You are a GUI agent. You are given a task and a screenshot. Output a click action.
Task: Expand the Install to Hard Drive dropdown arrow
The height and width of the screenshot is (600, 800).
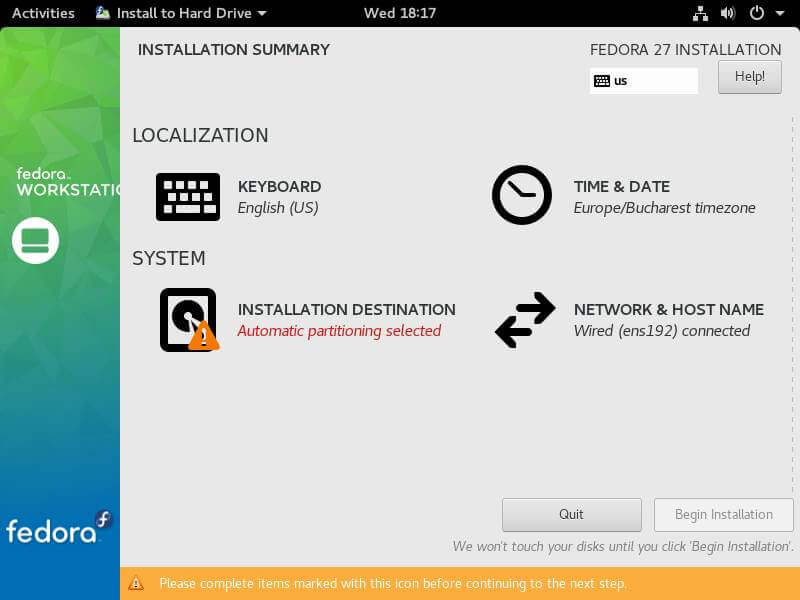262,14
